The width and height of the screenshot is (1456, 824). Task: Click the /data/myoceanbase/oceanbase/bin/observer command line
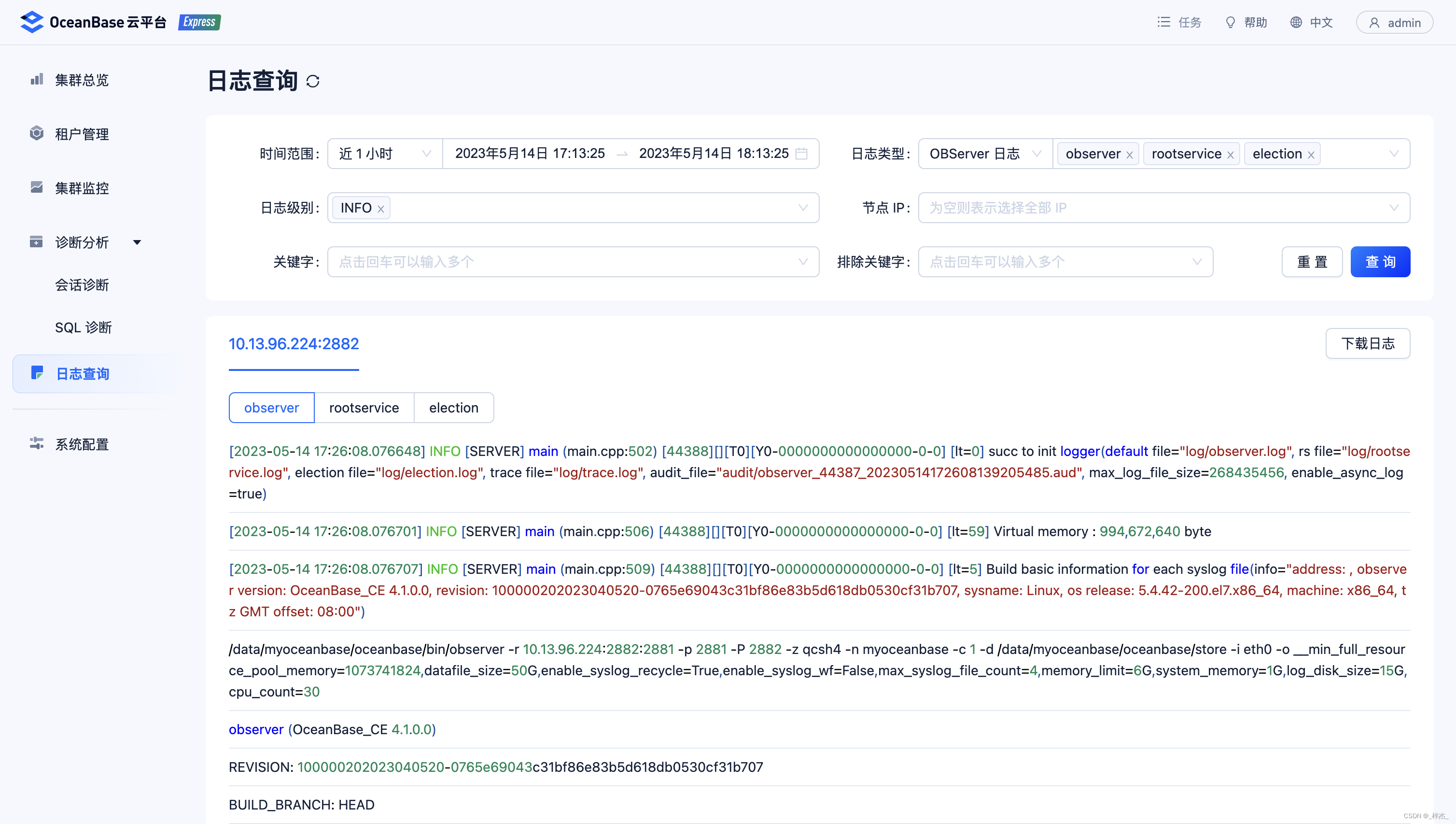[819, 670]
